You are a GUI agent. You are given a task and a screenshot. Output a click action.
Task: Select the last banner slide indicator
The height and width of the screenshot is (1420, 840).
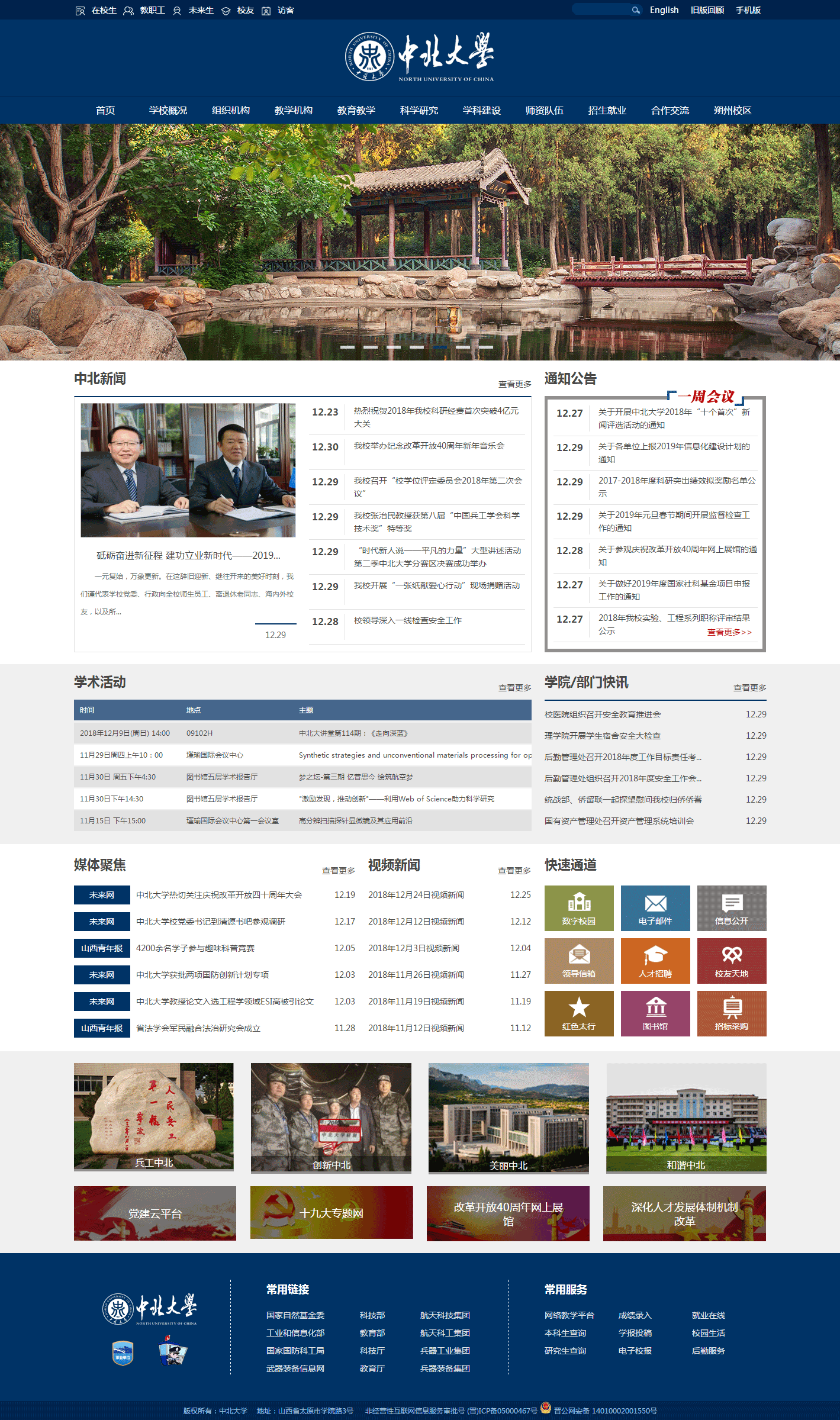coord(486,347)
